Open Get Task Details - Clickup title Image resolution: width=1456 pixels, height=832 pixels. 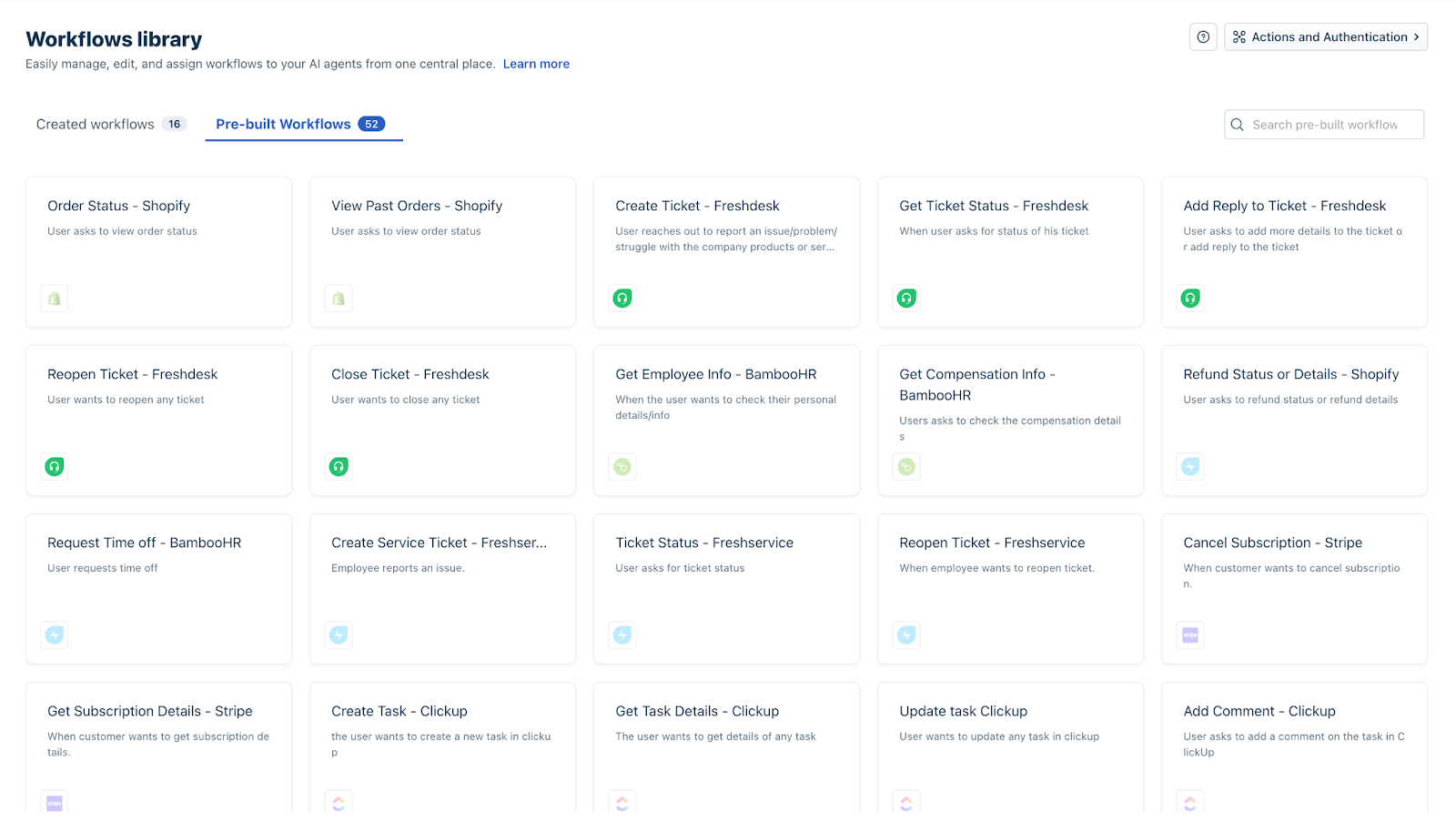(x=697, y=711)
